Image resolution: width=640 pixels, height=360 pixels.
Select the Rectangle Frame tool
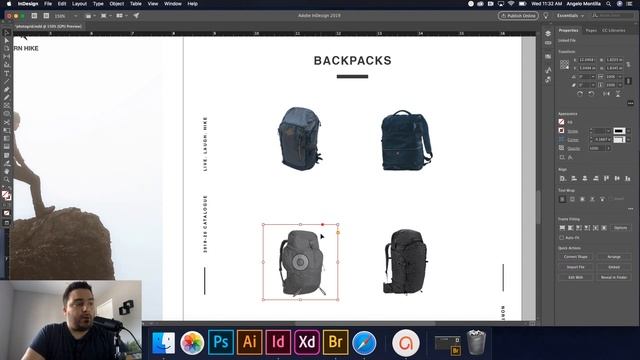click(7, 106)
